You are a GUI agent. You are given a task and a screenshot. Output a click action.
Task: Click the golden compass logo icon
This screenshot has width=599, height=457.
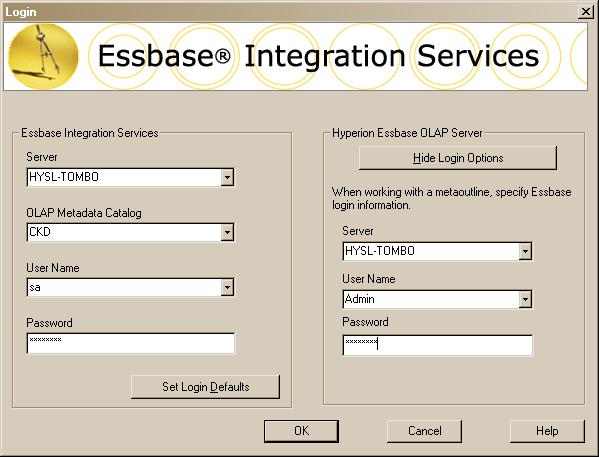coord(43,56)
